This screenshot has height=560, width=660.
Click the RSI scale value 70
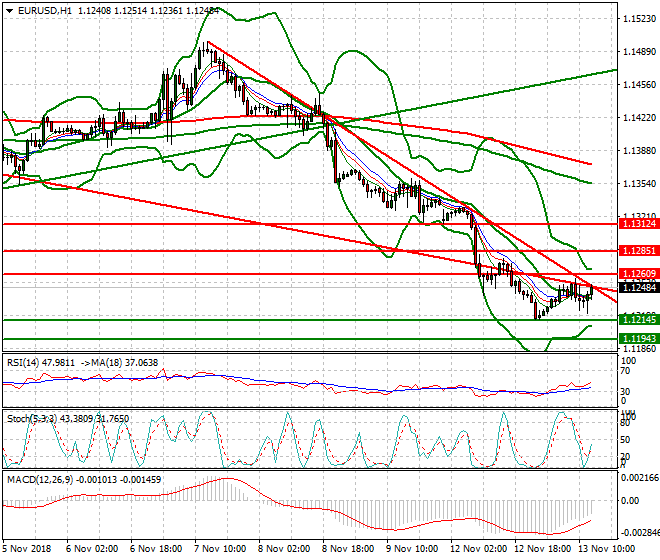pos(625,371)
